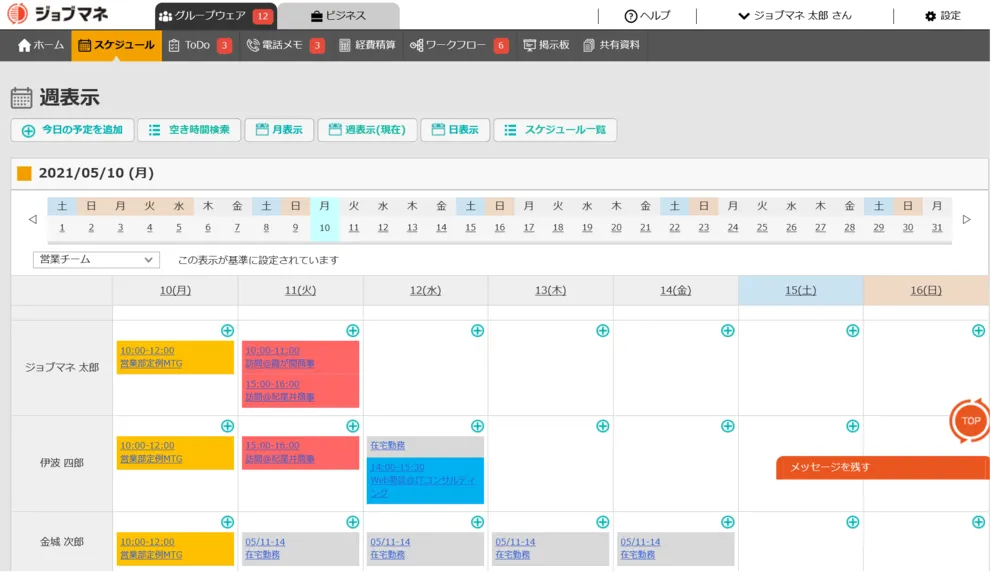1000x577 pixels.
Task: Open the ToDo menu item
Action: point(200,45)
